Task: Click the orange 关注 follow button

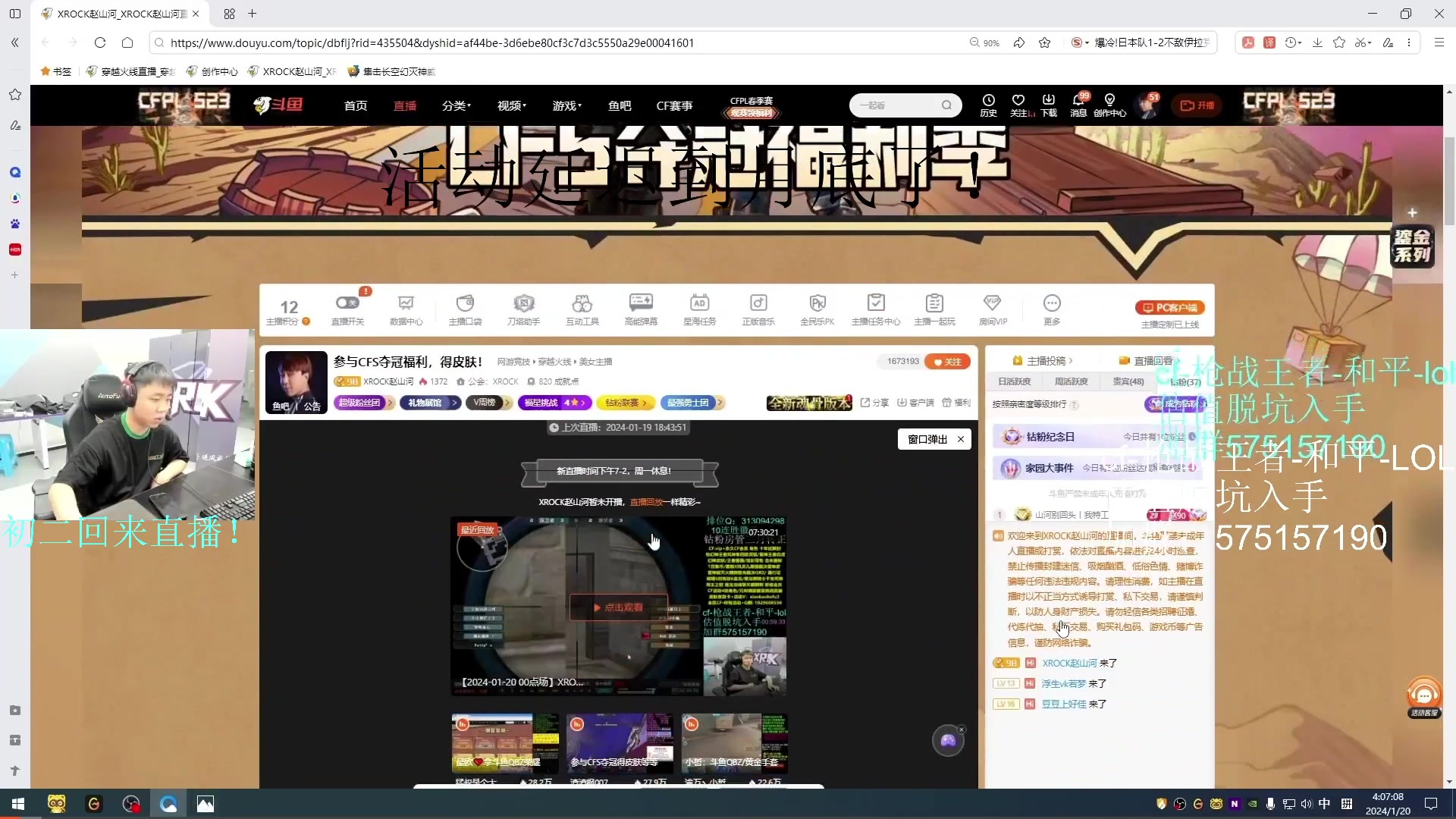Action: [947, 362]
